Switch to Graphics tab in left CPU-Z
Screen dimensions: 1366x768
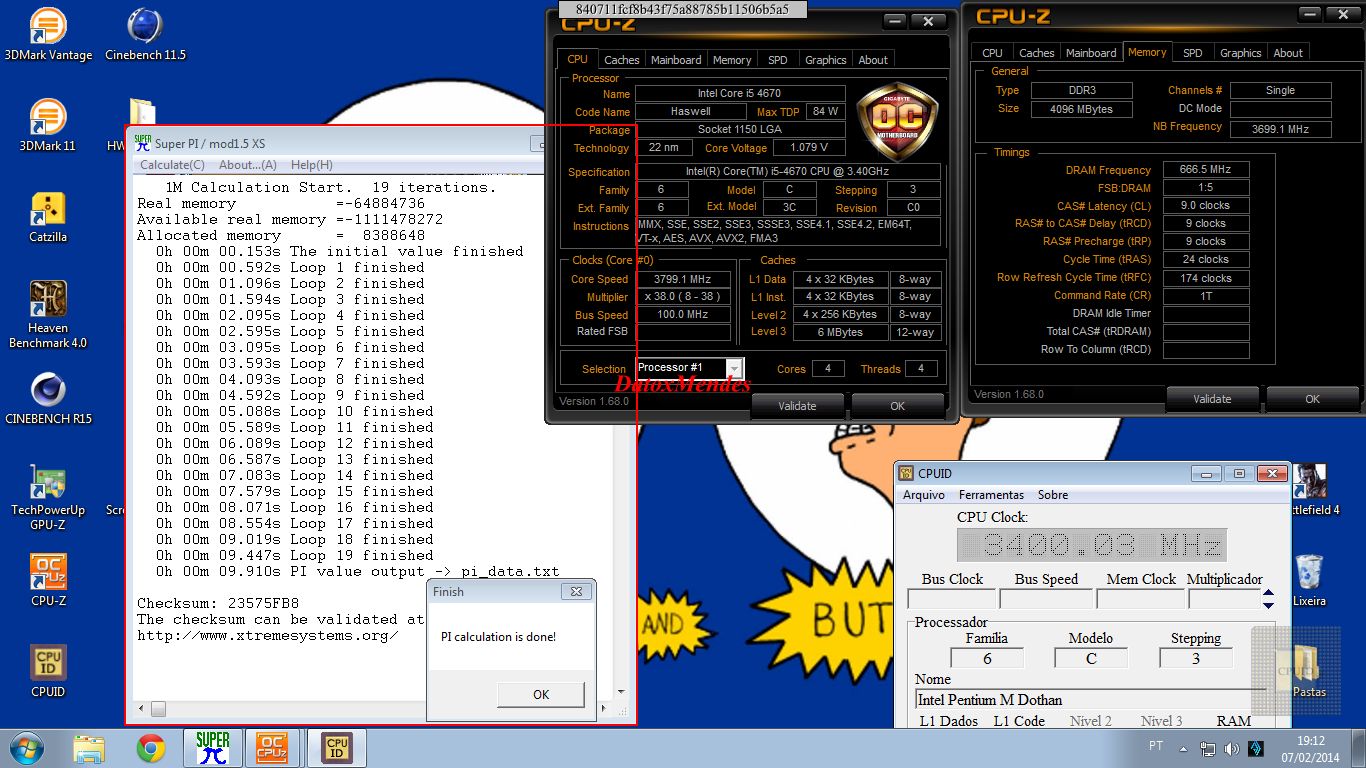tap(826, 60)
